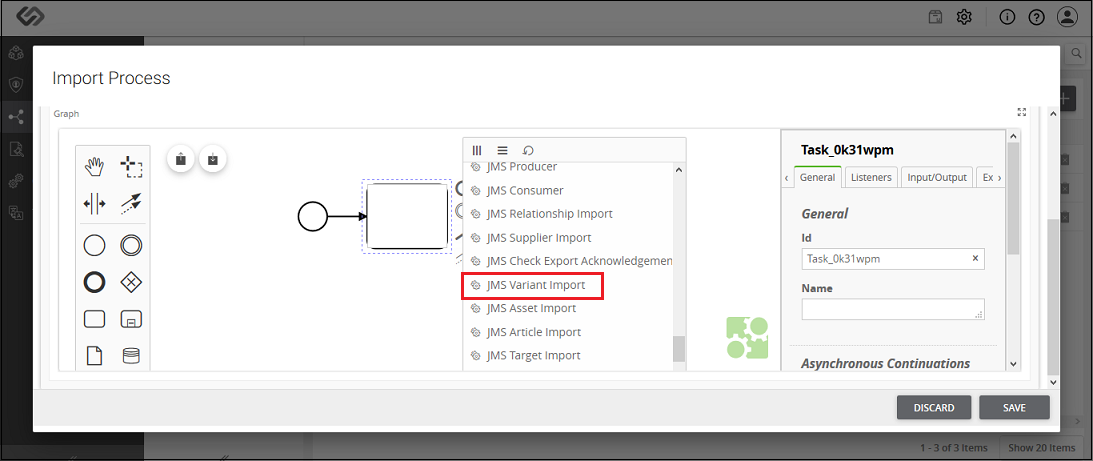Viewport: 1093px width, 461px height.
Task: Click the save/archive icon in header
Action: pyautogui.click(x=935, y=17)
